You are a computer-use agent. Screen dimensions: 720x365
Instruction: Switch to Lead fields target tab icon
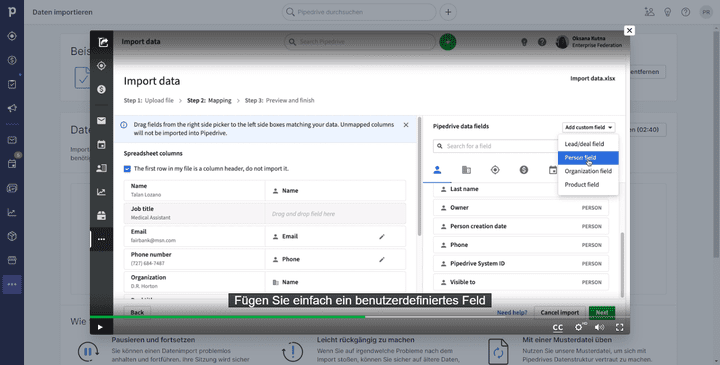tap(495, 170)
